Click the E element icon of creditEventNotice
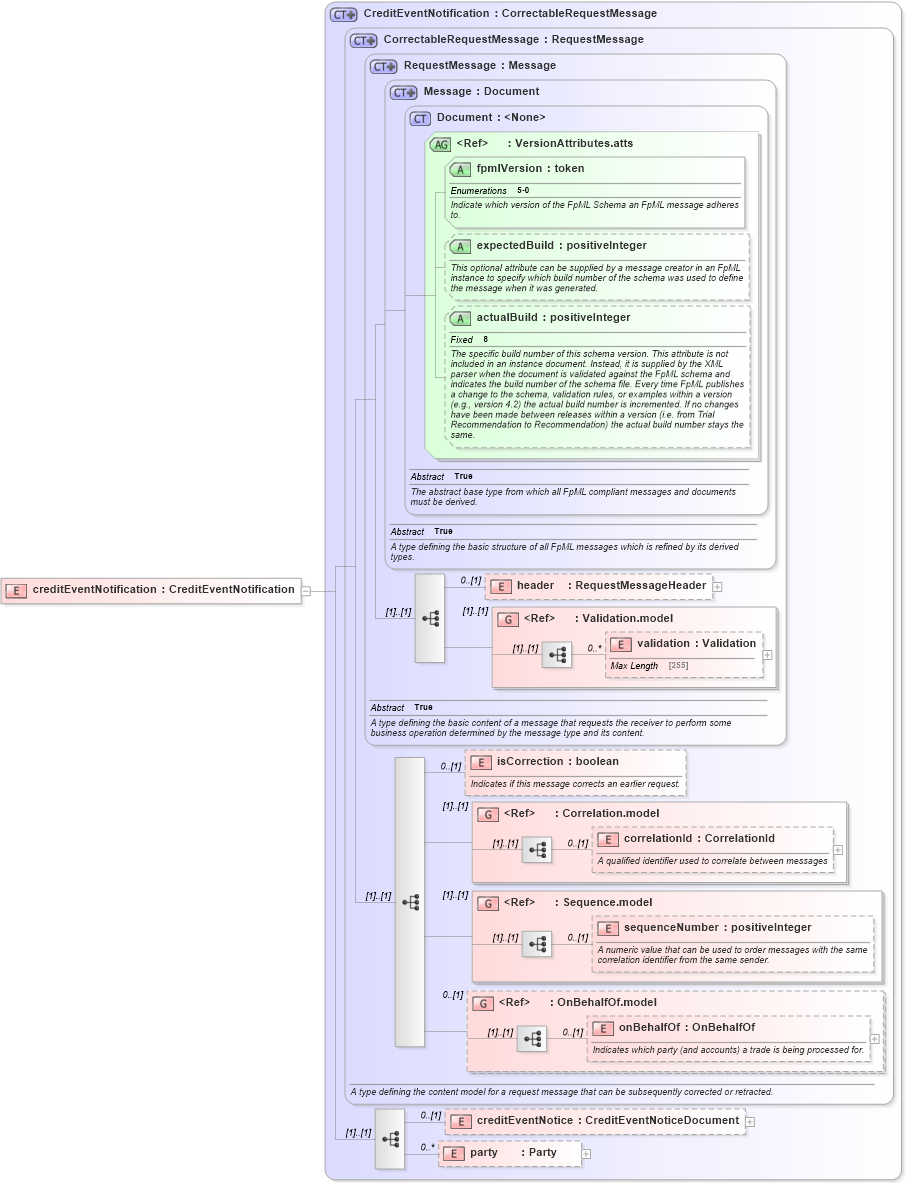This screenshot has width=906, height=1183. coord(460,1121)
